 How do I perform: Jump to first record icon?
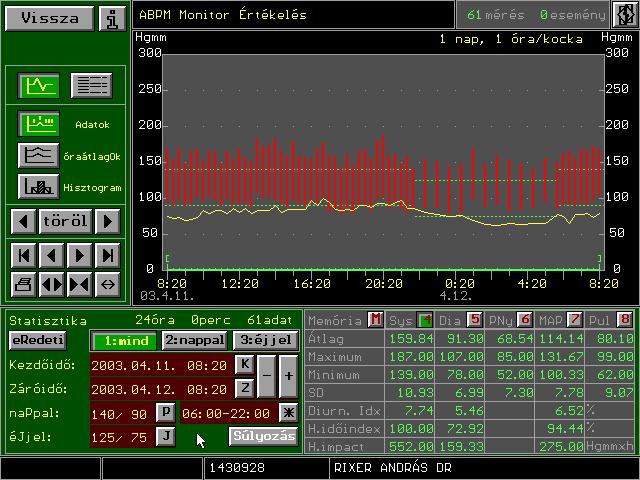point(23,256)
